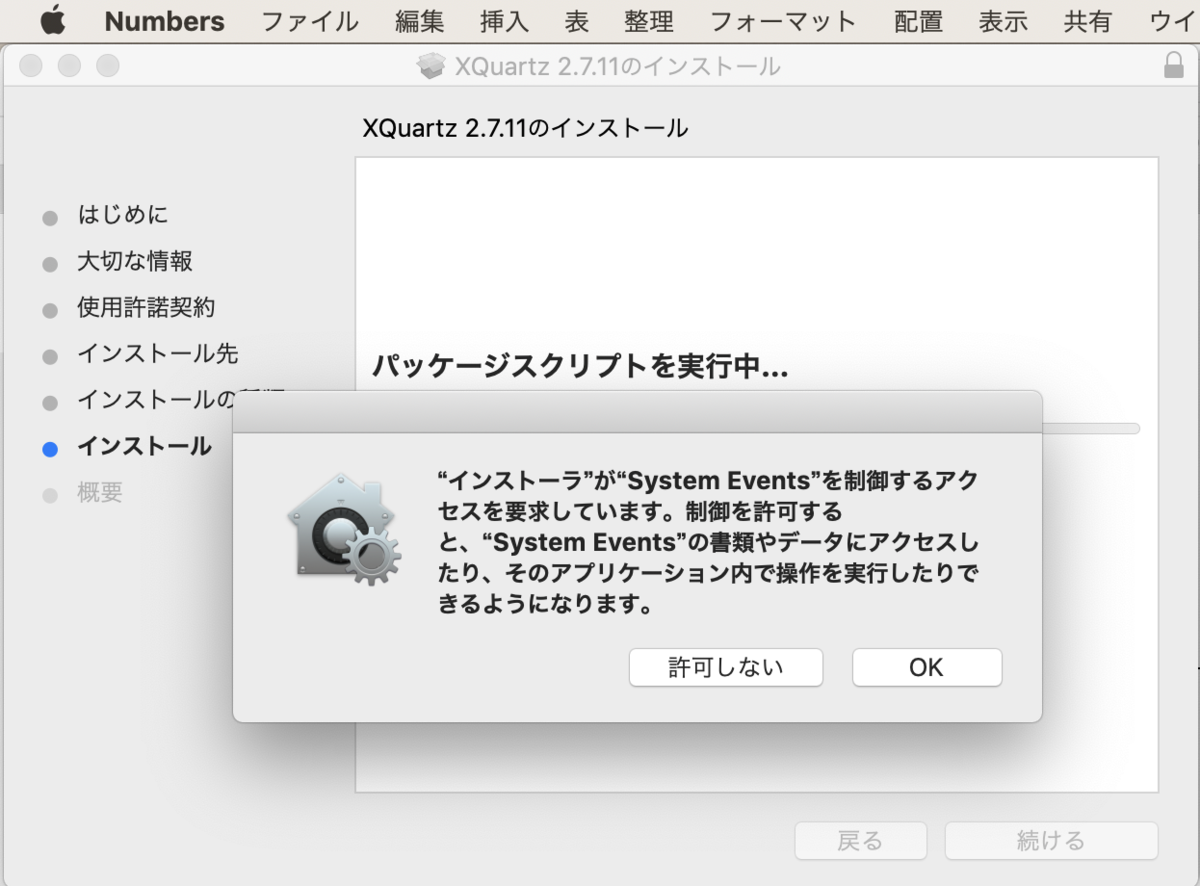Screen dimensions: 1200x886
Task: Click the installer window close button
Action: [x=31, y=66]
